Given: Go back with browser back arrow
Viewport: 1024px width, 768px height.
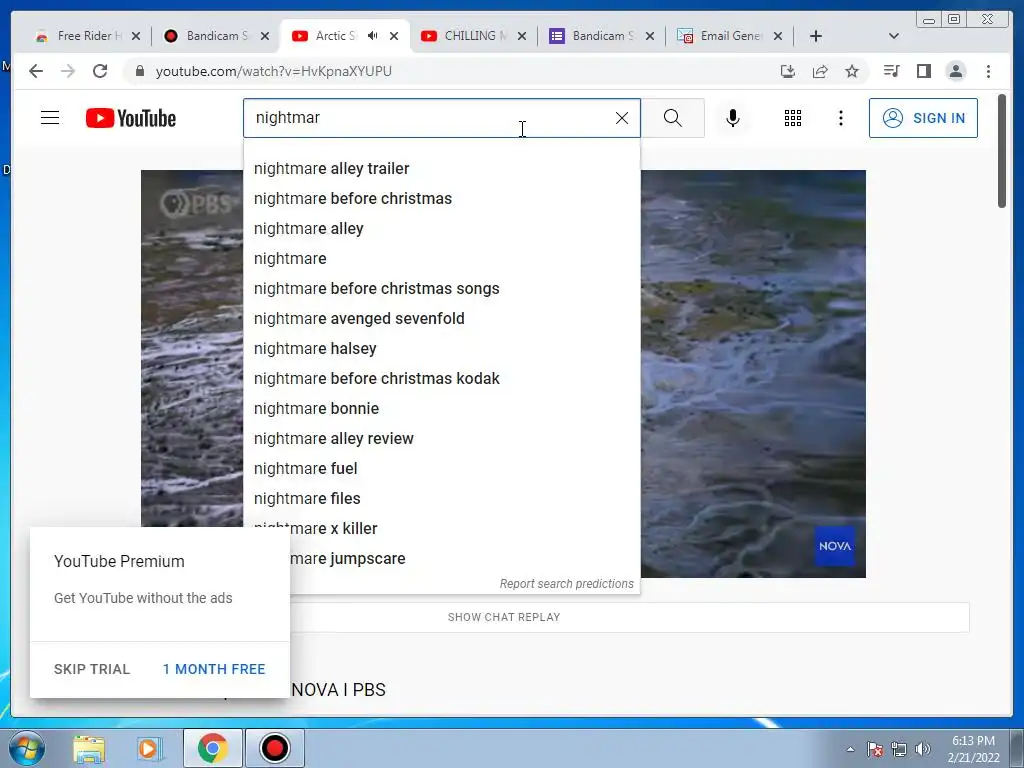Looking at the screenshot, I should click(x=36, y=71).
